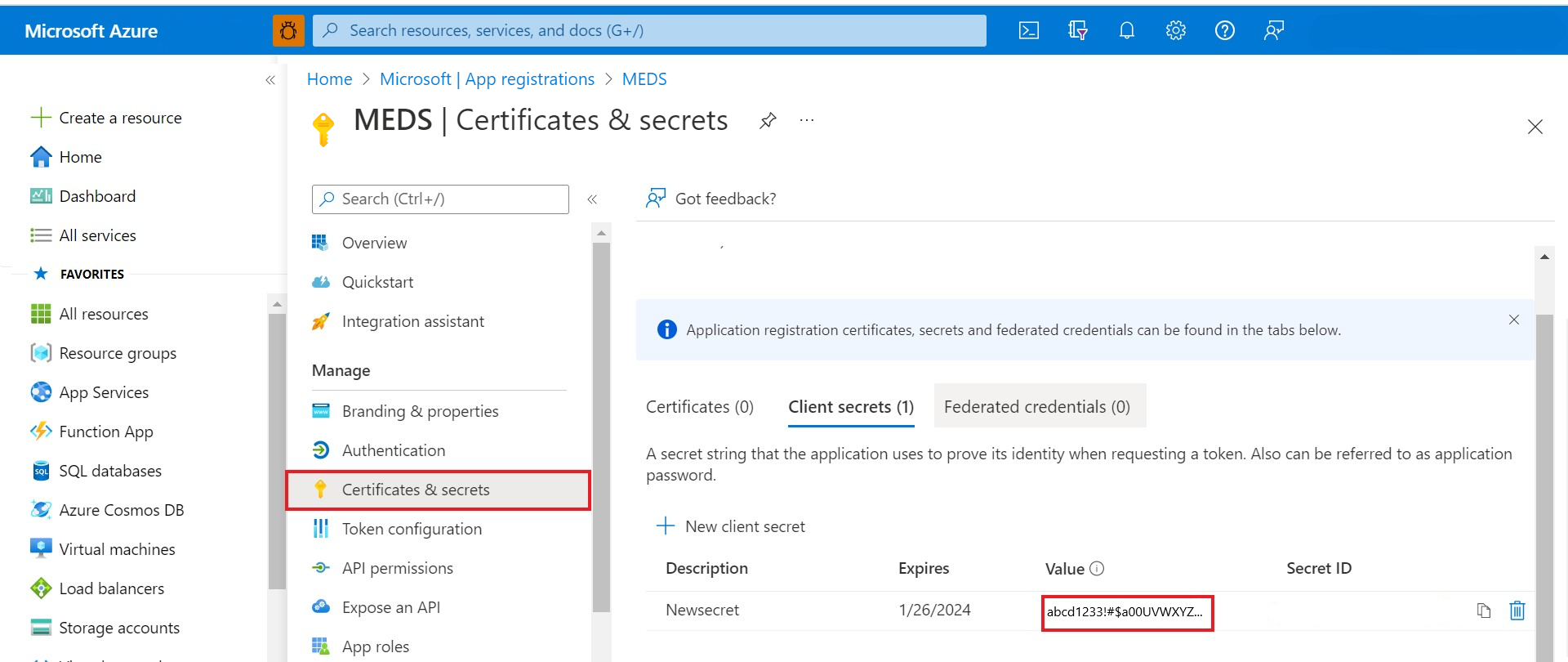Click the orange bug preview icon
Screen dimensions: 1568x662
288,30
